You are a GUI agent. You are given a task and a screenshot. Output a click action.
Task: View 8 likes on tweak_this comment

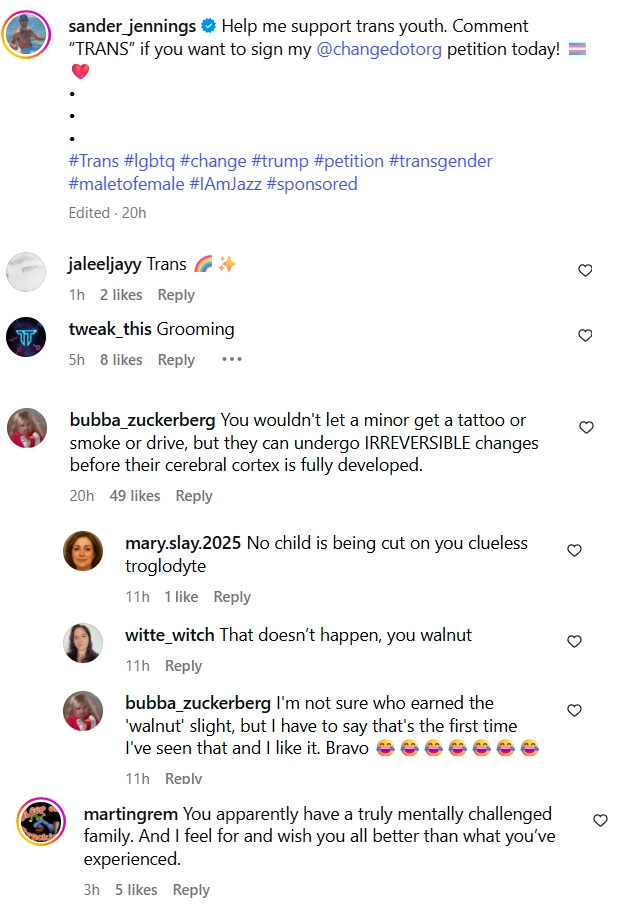(121, 360)
